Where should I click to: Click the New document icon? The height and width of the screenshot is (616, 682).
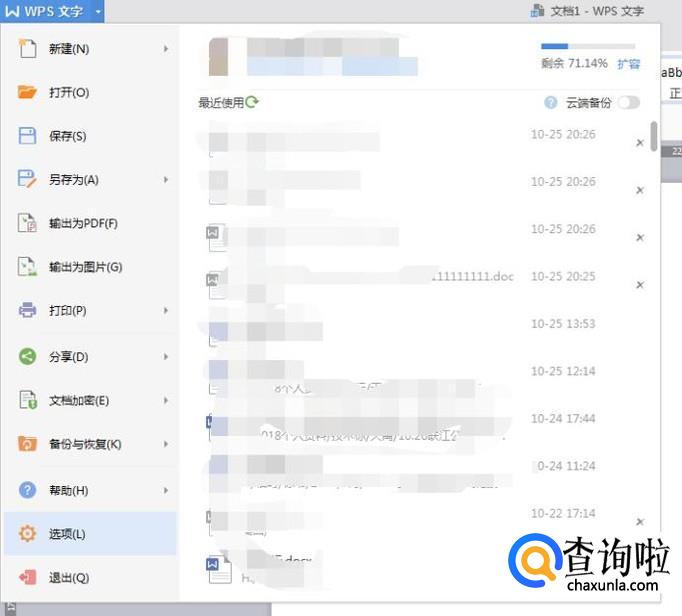pos(27,48)
